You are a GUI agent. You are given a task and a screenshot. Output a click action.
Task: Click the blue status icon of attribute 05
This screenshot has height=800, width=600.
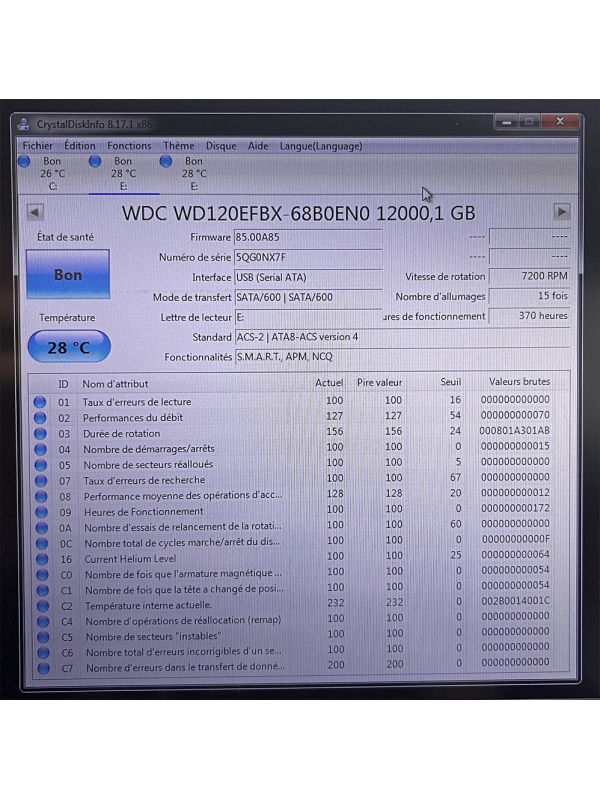click(x=41, y=465)
